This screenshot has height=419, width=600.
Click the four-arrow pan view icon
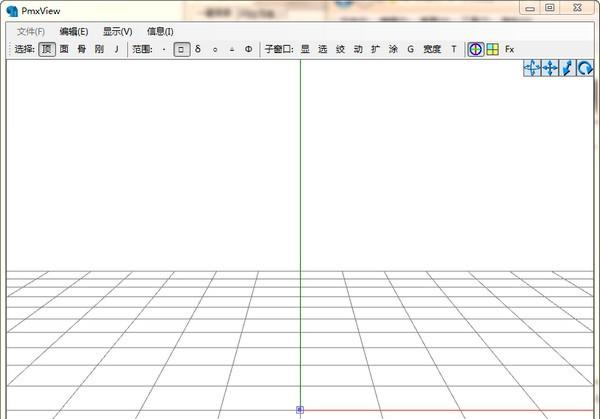click(x=550, y=68)
